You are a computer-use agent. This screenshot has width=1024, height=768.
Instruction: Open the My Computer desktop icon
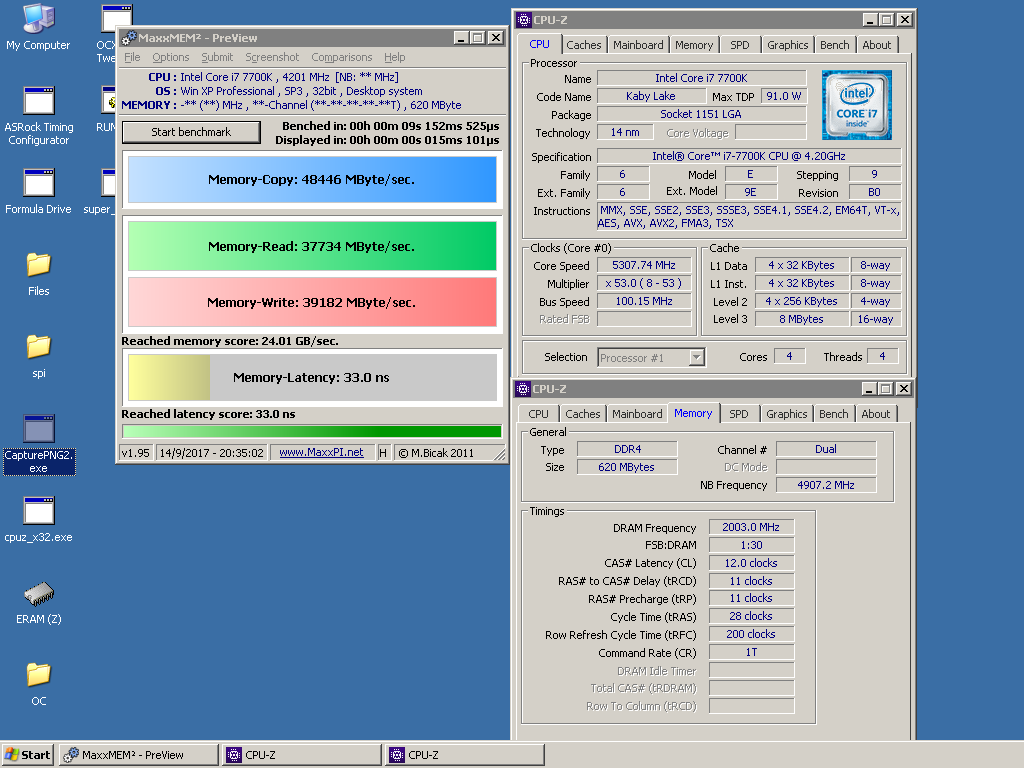point(38,27)
